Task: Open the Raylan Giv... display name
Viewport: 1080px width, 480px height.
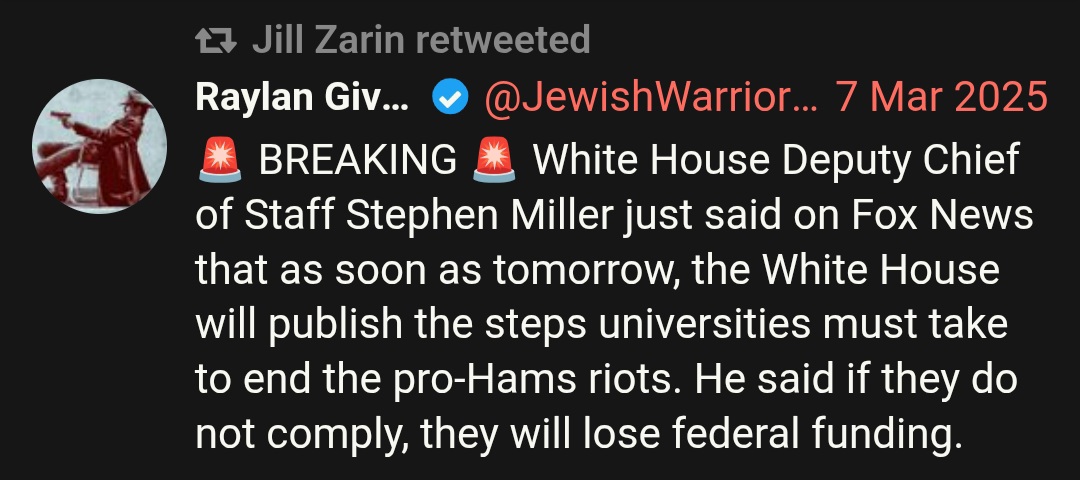Action: point(302,97)
